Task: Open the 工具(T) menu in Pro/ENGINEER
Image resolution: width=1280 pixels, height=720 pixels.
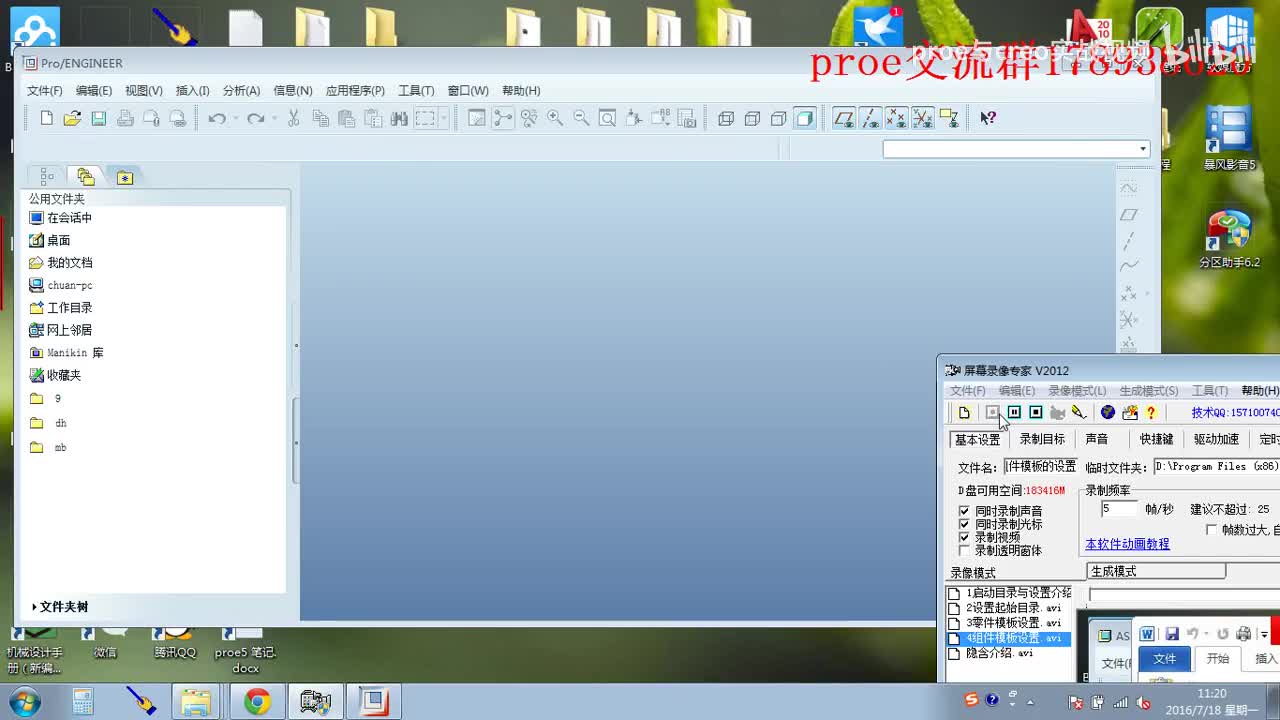Action: point(416,91)
